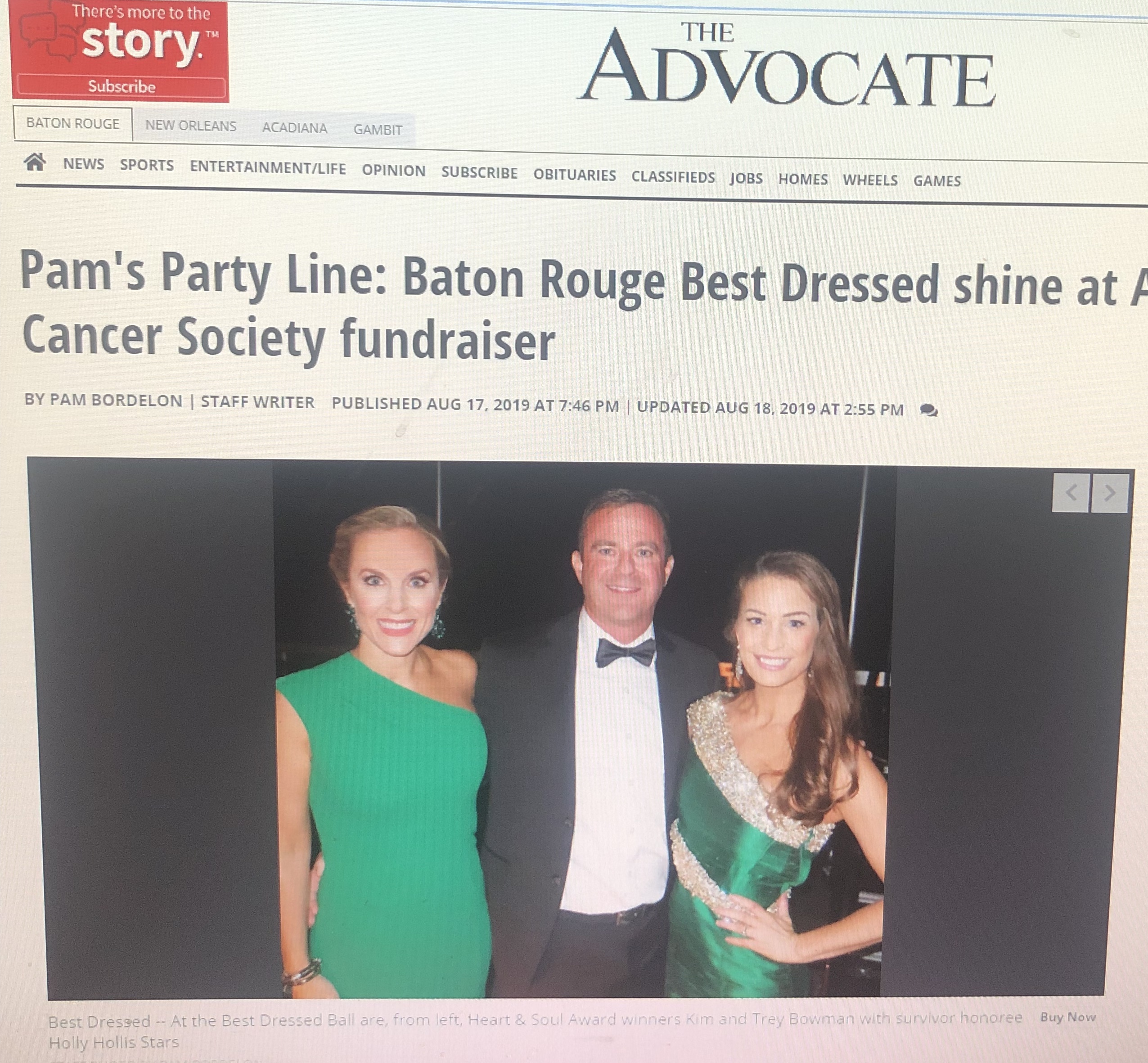Viewport: 1148px width, 1063px height.
Task: Open the Sports section
Action: pos(147,165)
